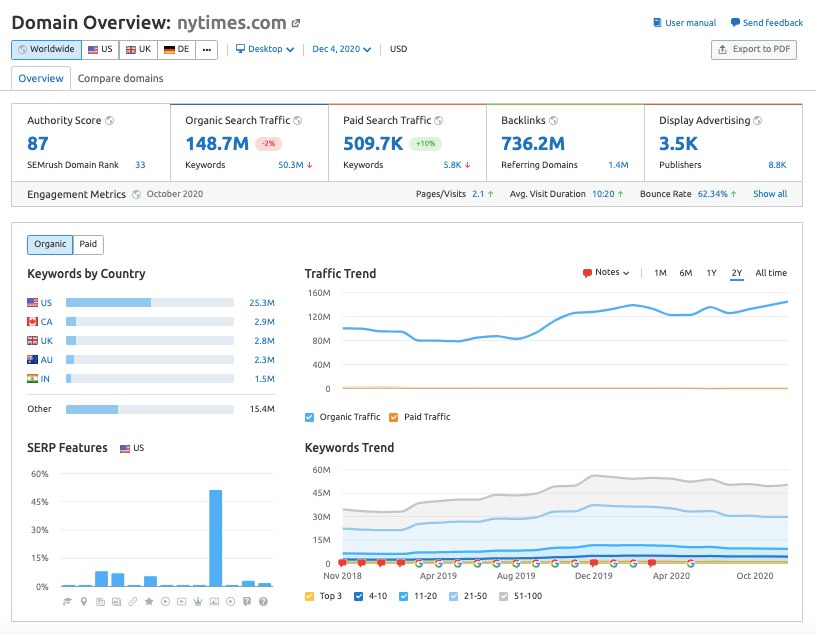
Task: Click the rectangular video play SERP icon
Action: pos(182,602)
